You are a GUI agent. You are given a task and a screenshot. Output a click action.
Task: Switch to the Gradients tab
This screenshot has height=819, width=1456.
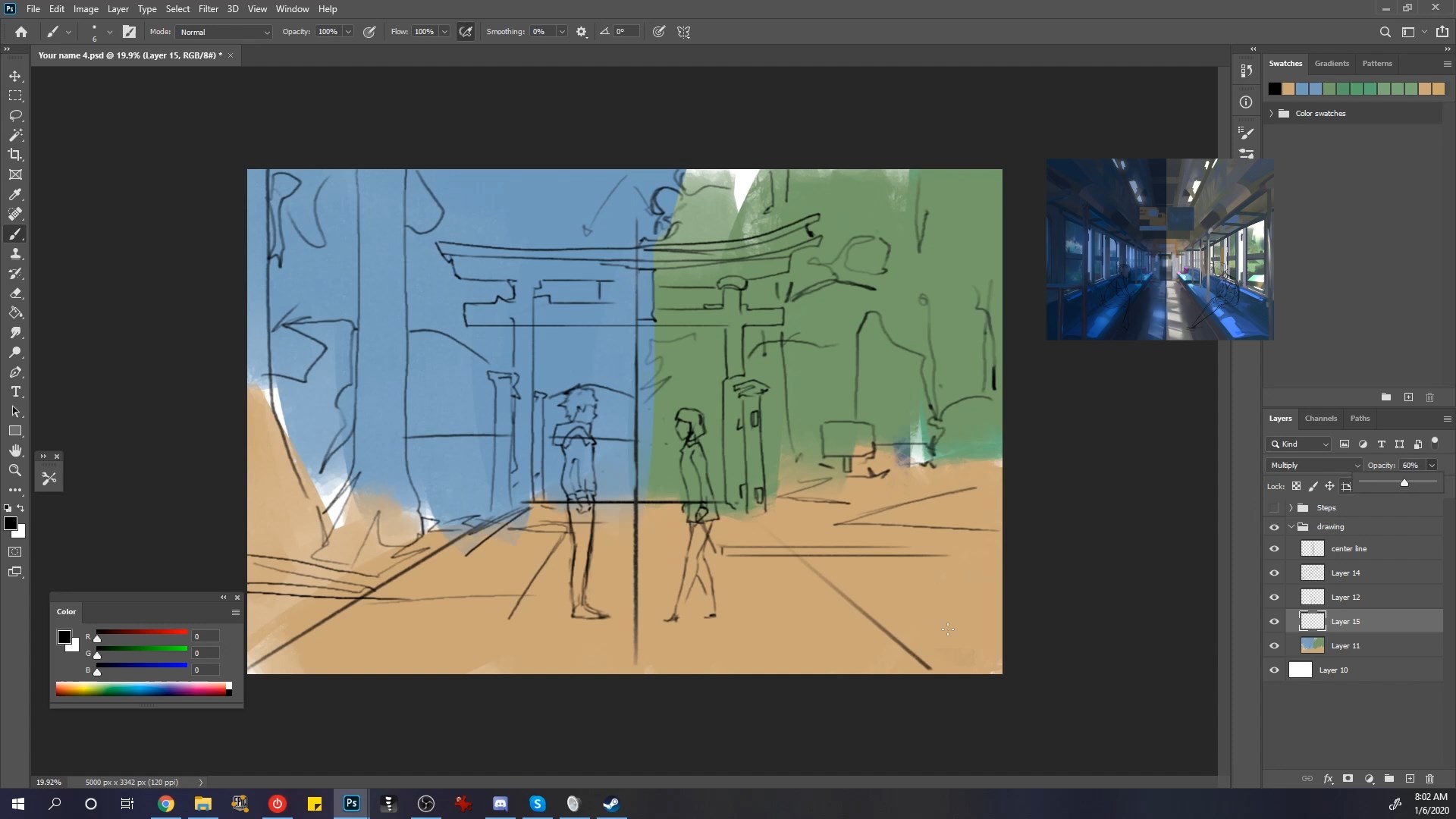(x=1332, y=63)
